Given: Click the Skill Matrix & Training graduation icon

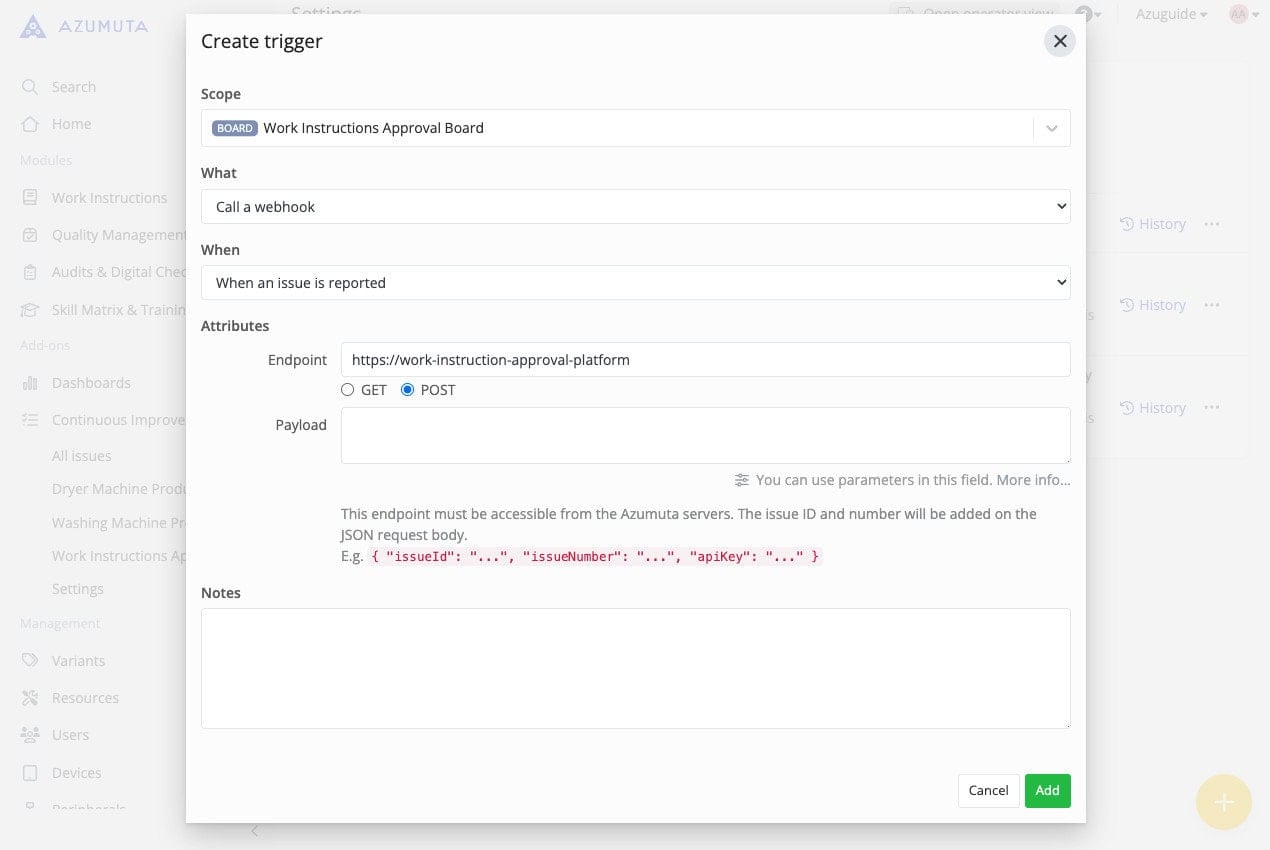Looking at the screenshot, I should (30, 309).
